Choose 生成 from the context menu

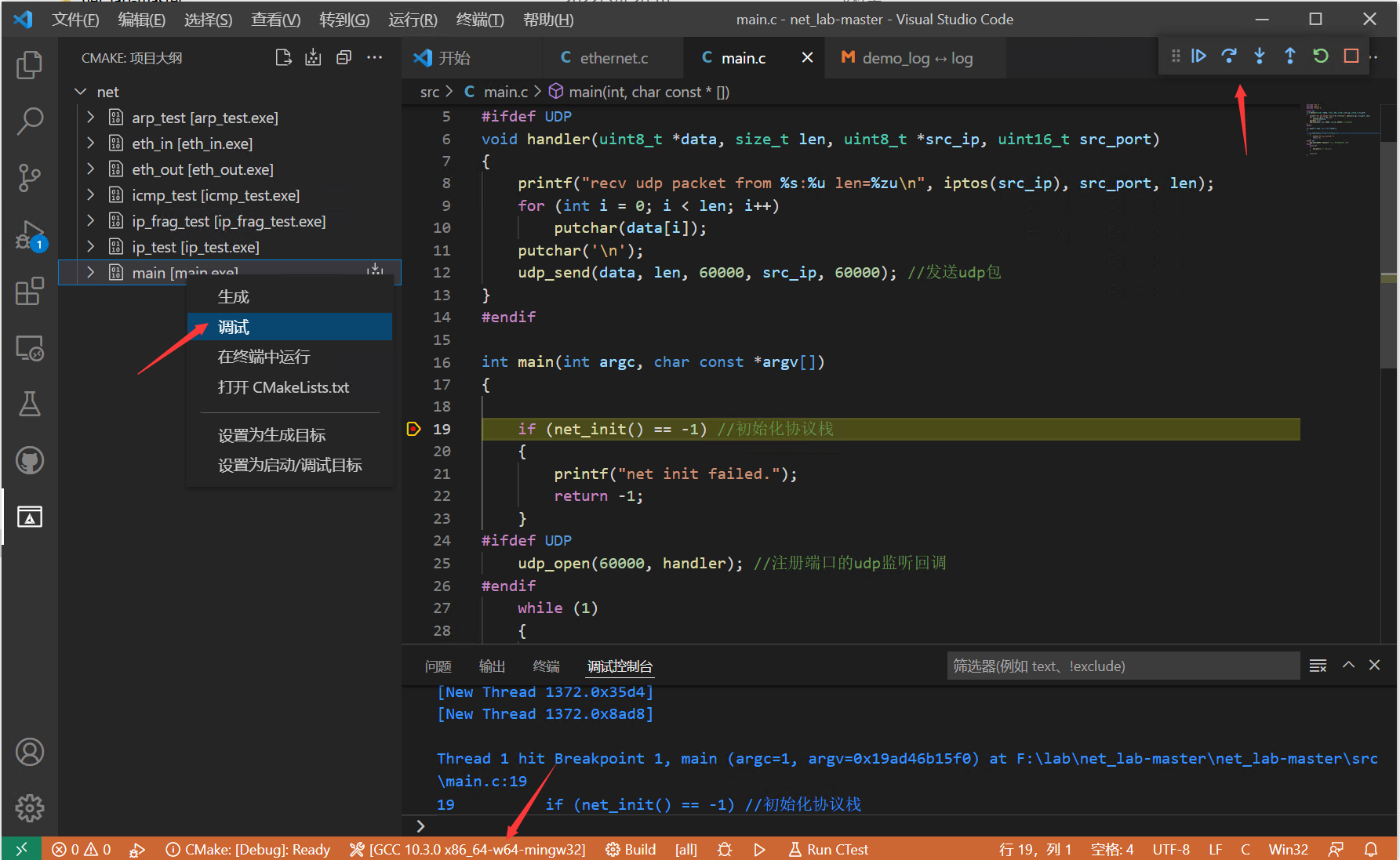tap(289, 297)
